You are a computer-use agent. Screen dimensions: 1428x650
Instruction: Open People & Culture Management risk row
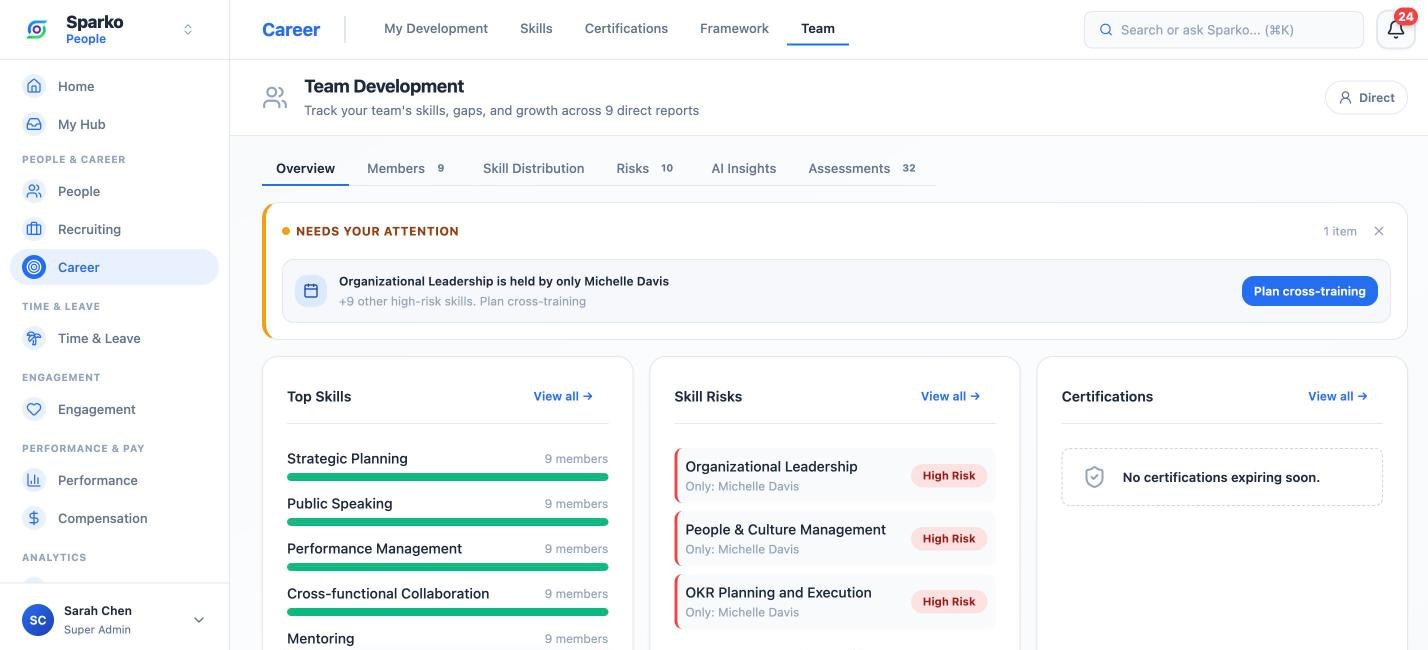click(x=835, y=538)
